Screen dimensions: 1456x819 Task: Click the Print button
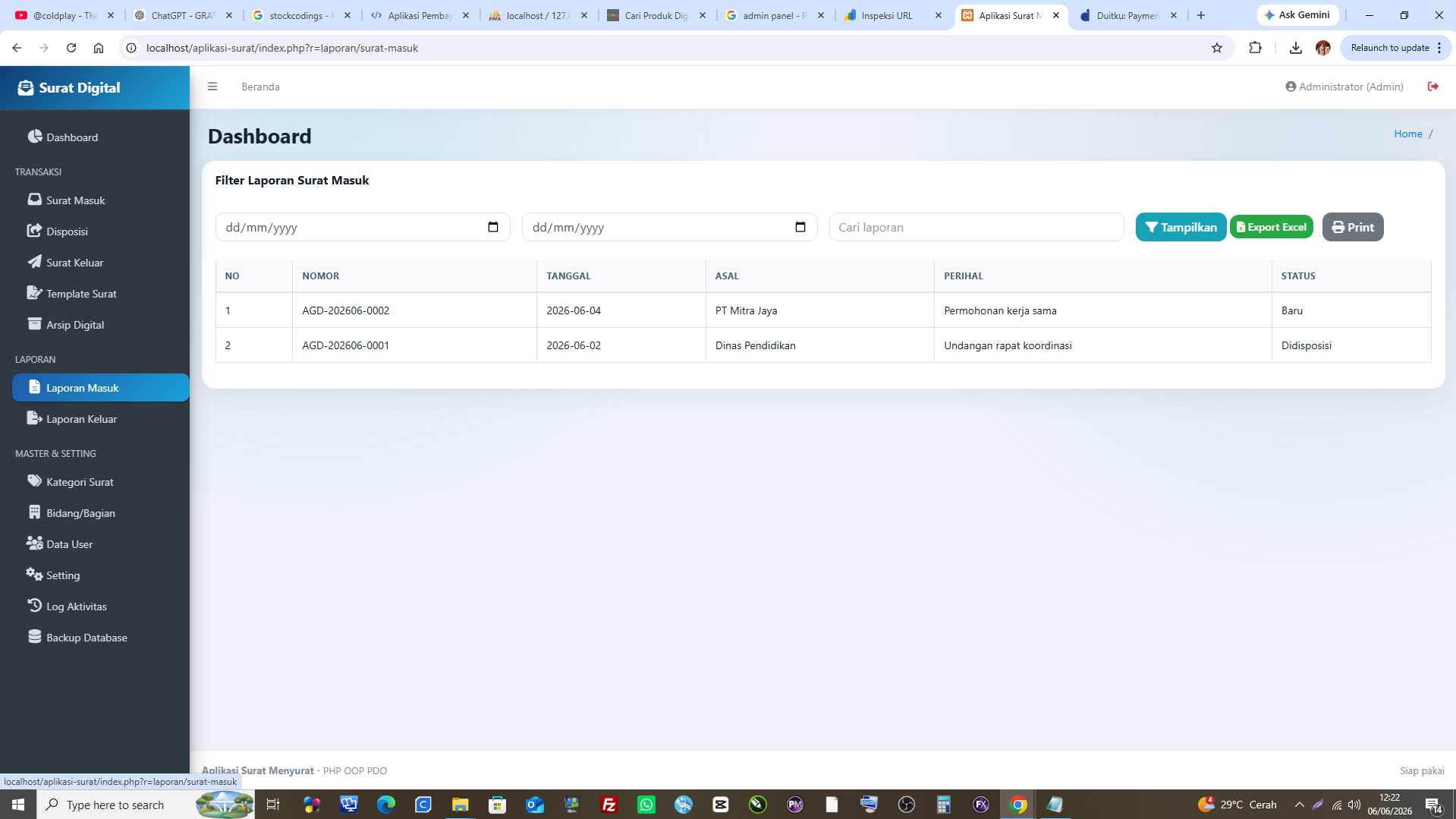pyautogui.click(x=1353, y=227)
